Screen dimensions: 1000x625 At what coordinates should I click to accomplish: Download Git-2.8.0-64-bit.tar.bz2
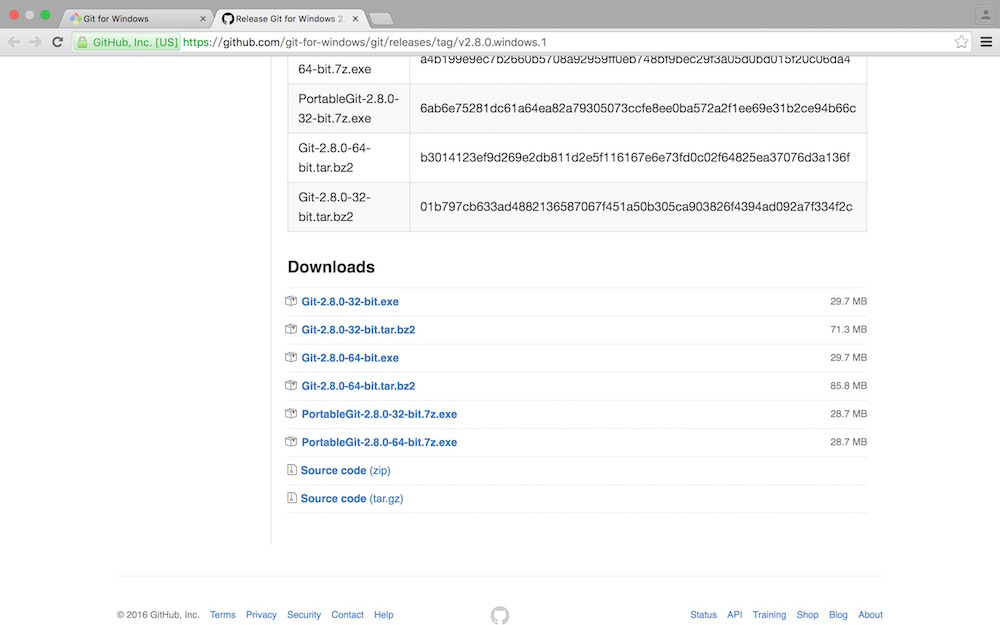coord(358,386)
